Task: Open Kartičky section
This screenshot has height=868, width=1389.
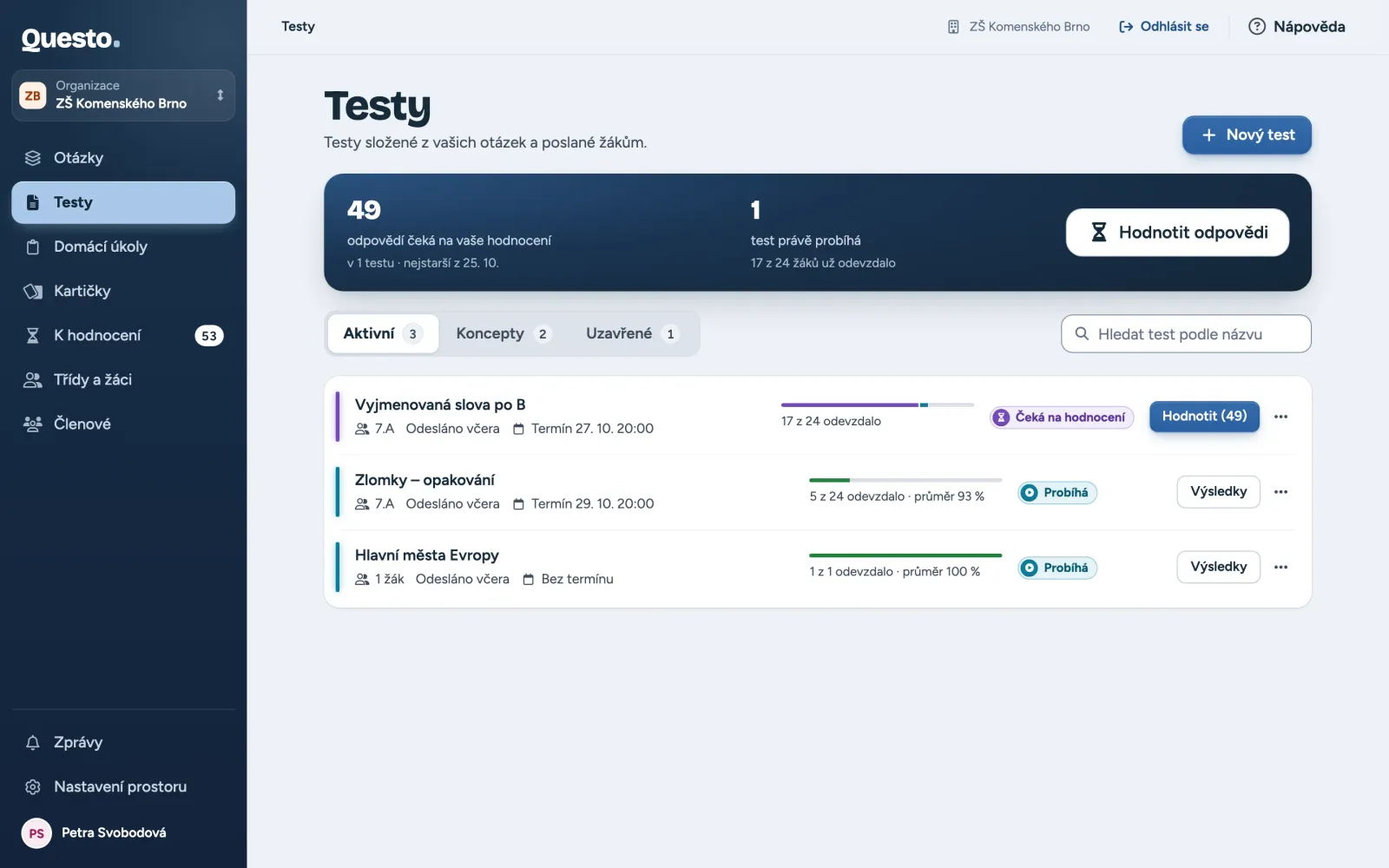Action: click(x=123, y=291)
